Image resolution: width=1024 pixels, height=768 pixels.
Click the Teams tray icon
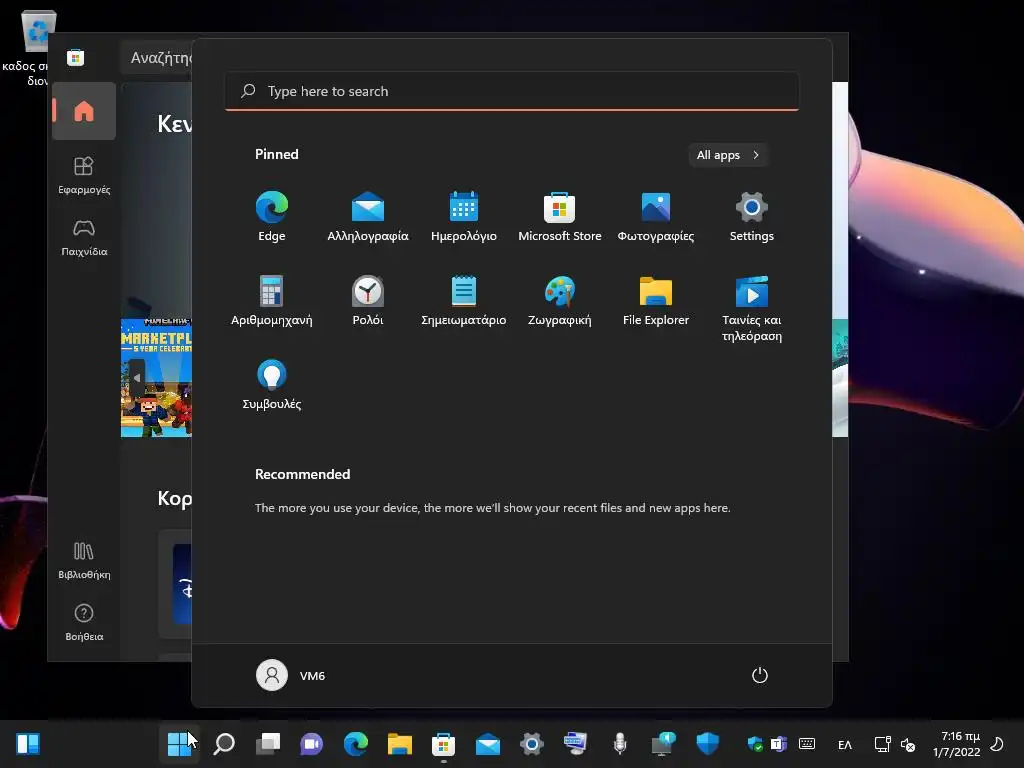[x=778, y=744]
